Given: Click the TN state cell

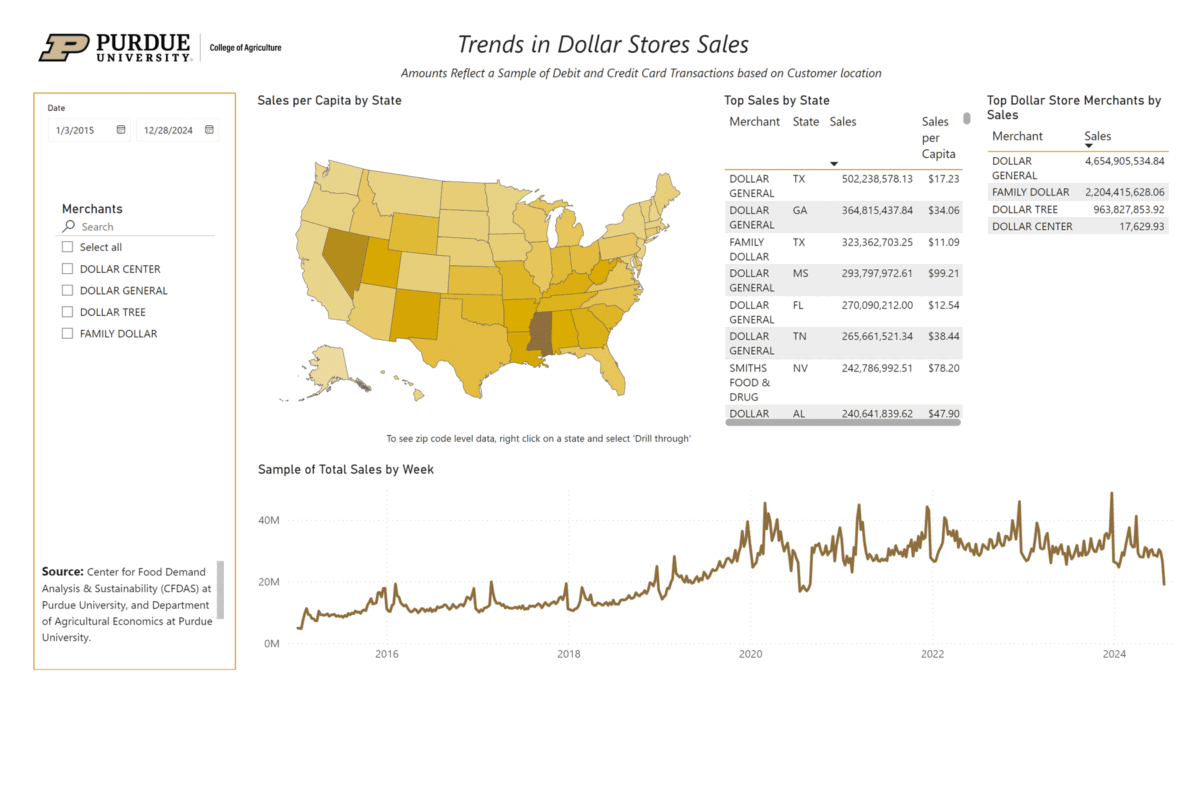Looking at the screenshot, I should tap(799, 336).
